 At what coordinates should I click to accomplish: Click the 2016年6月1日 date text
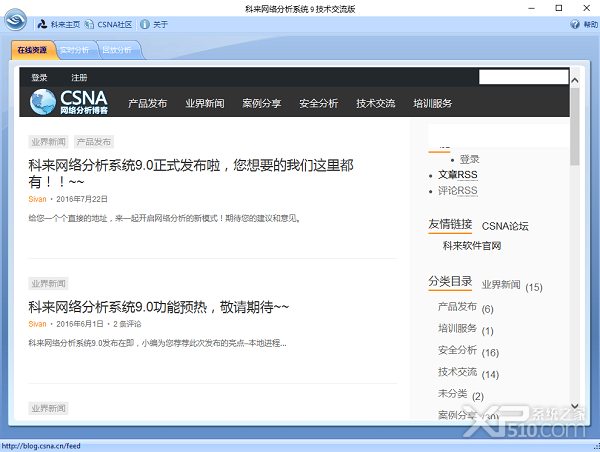[80, 324]
